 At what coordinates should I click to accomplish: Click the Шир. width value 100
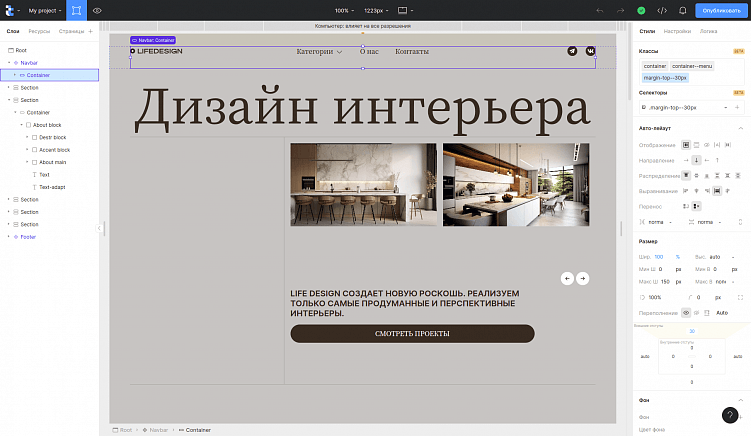pos(659,257)
